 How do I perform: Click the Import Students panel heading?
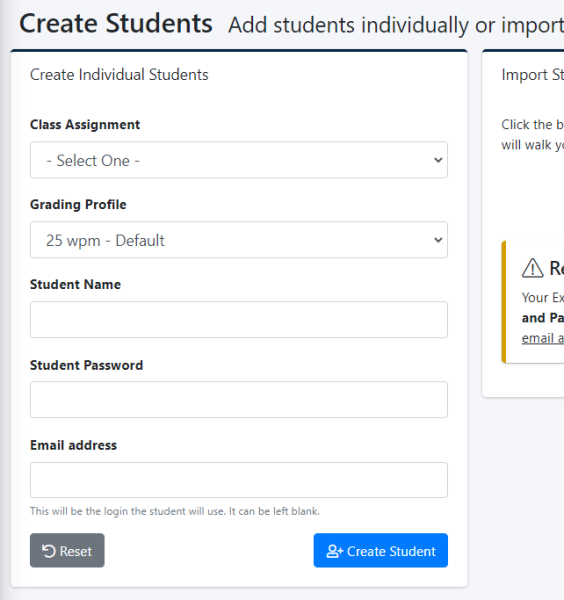[x=533, y=75]
